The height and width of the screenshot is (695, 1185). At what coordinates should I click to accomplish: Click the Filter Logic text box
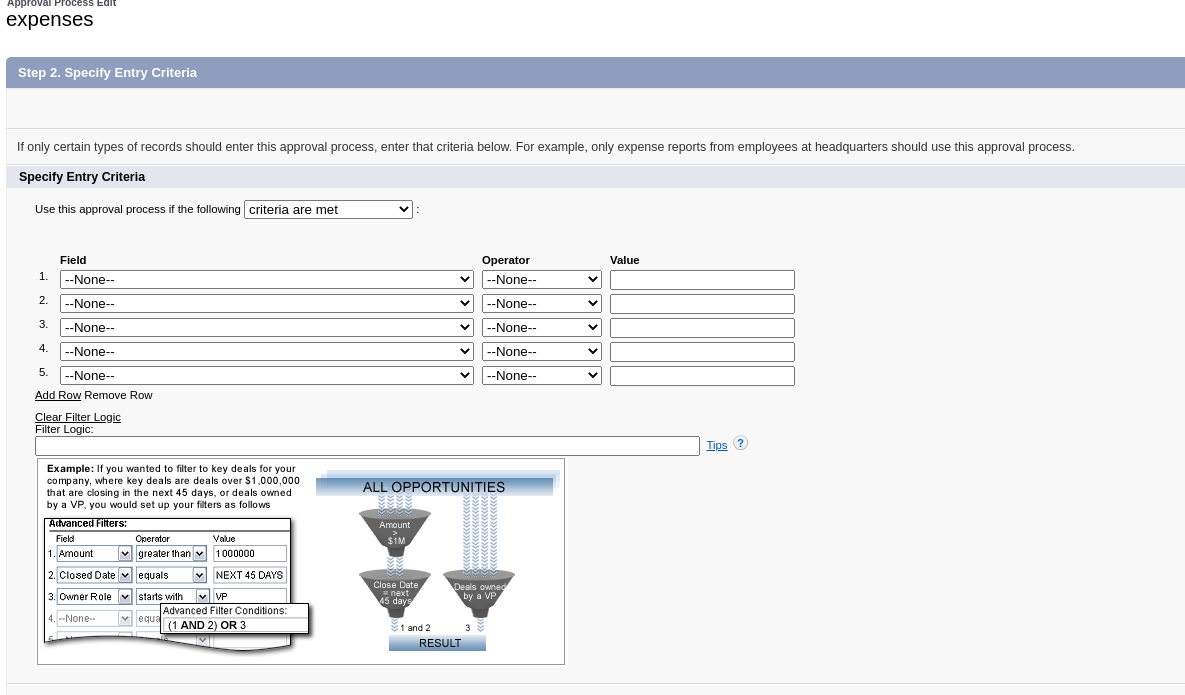tap(367, 446)
